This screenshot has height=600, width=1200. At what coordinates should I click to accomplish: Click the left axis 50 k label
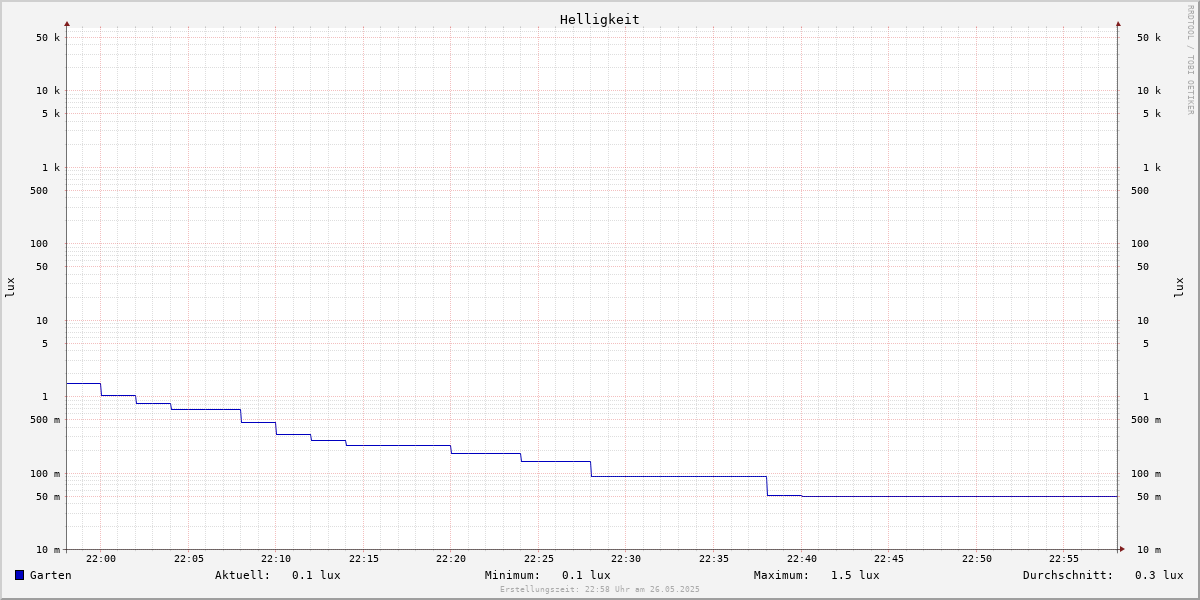[48, 38]
